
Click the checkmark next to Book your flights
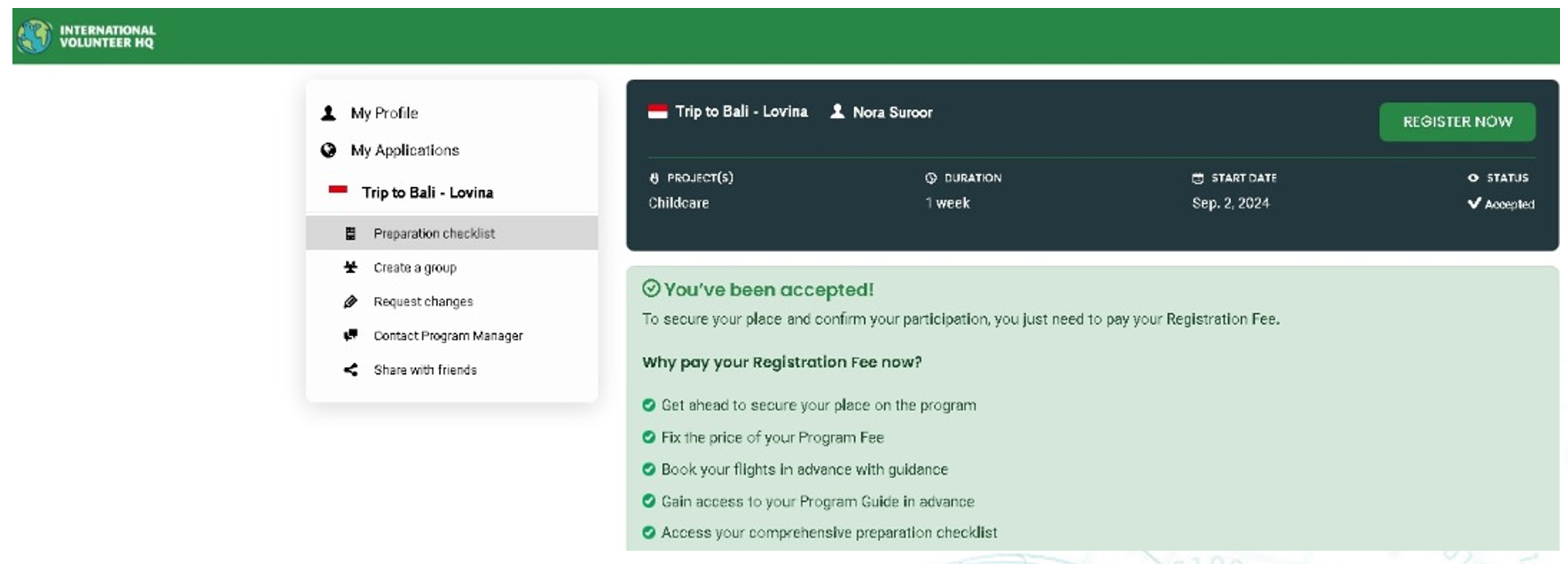[648, 469]
